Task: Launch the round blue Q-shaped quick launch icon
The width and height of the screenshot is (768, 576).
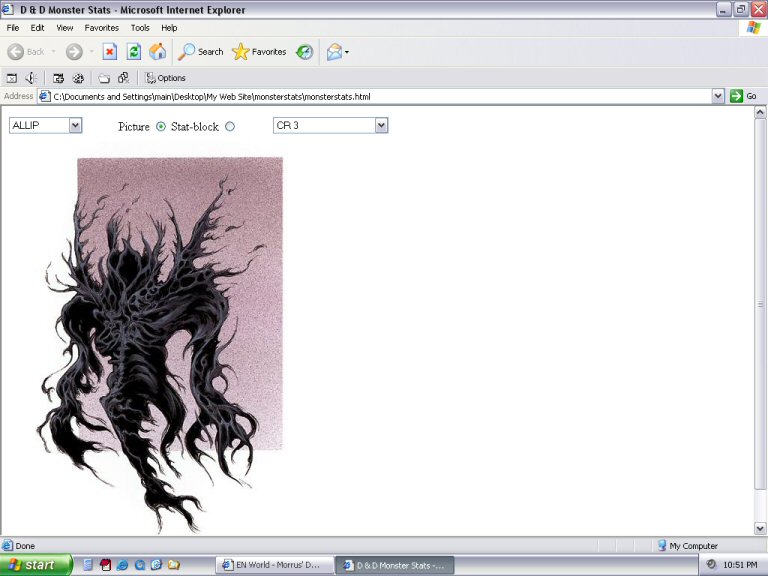Action: [140, 565]
